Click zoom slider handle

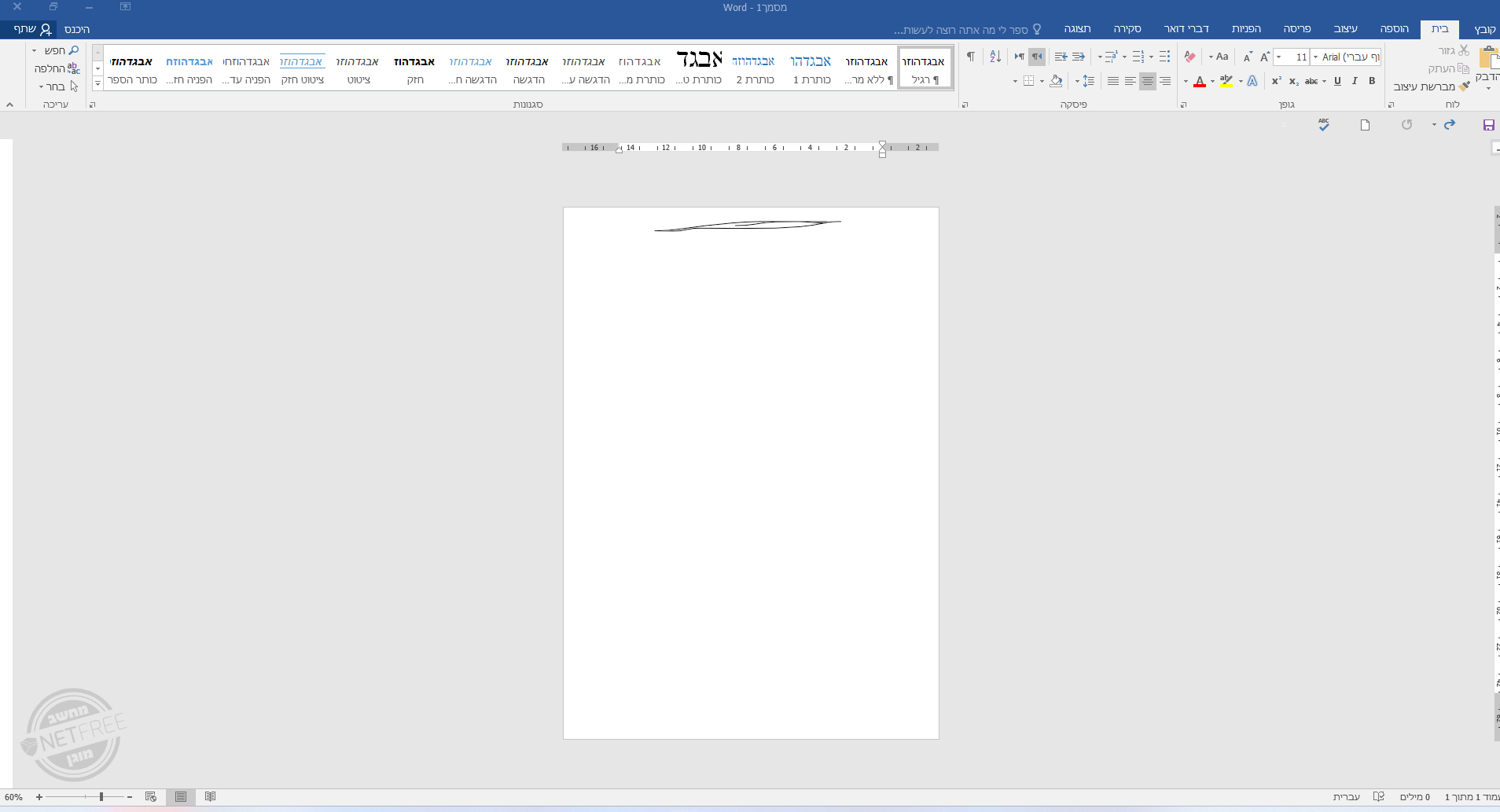pyautogui.click(x=101, y=797)
